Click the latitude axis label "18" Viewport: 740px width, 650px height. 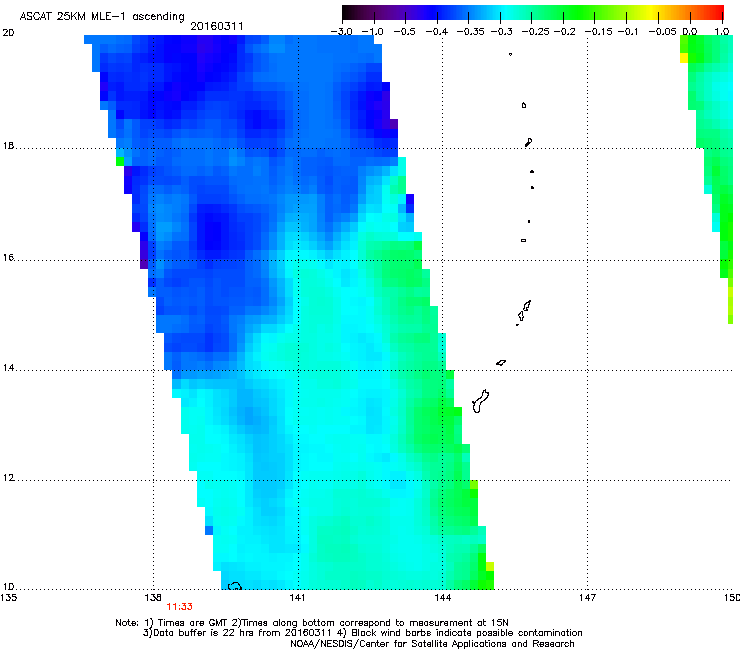coord(8,145)
